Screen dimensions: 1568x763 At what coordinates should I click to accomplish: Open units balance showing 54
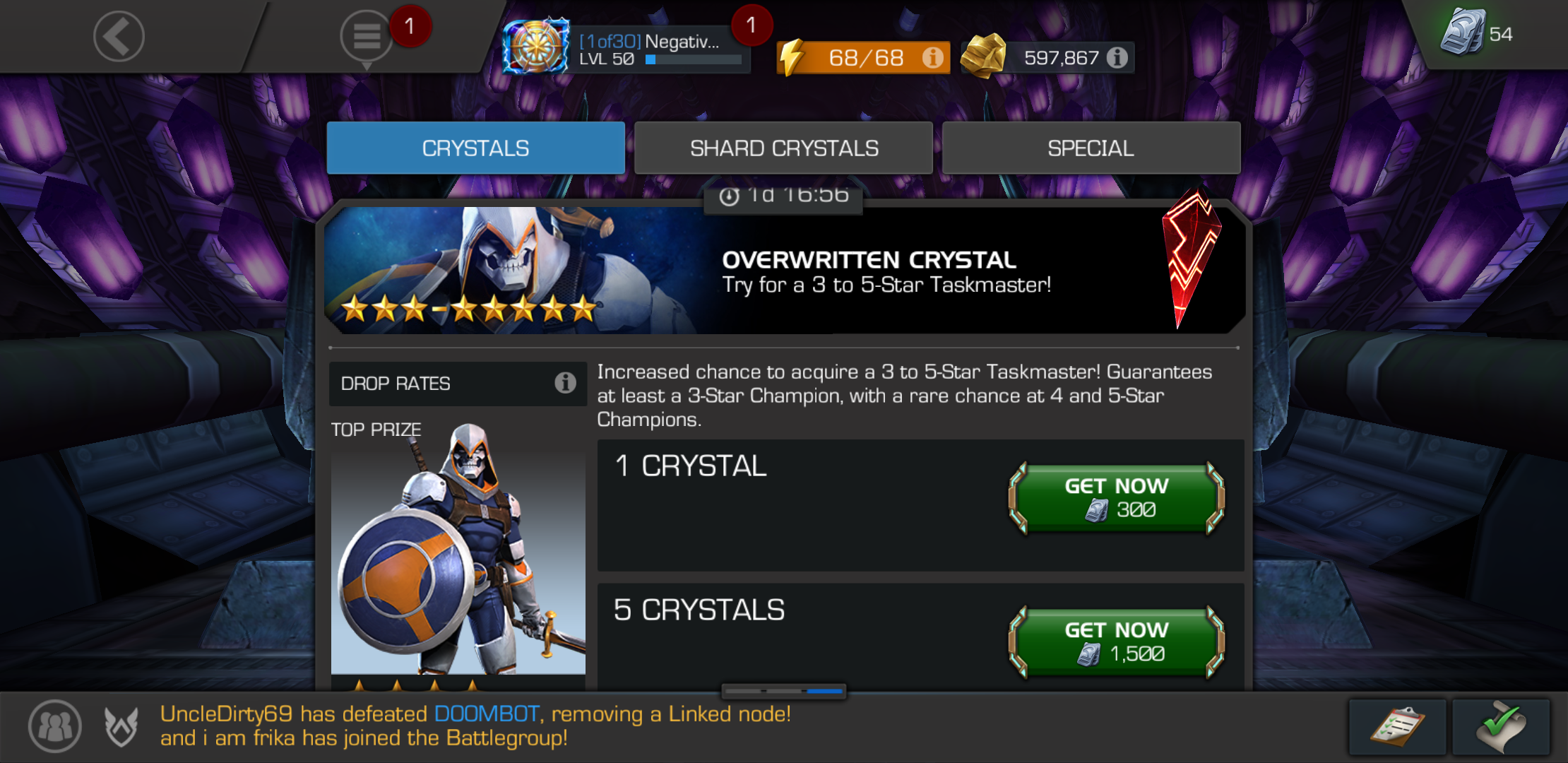(x=1478, y=33)
